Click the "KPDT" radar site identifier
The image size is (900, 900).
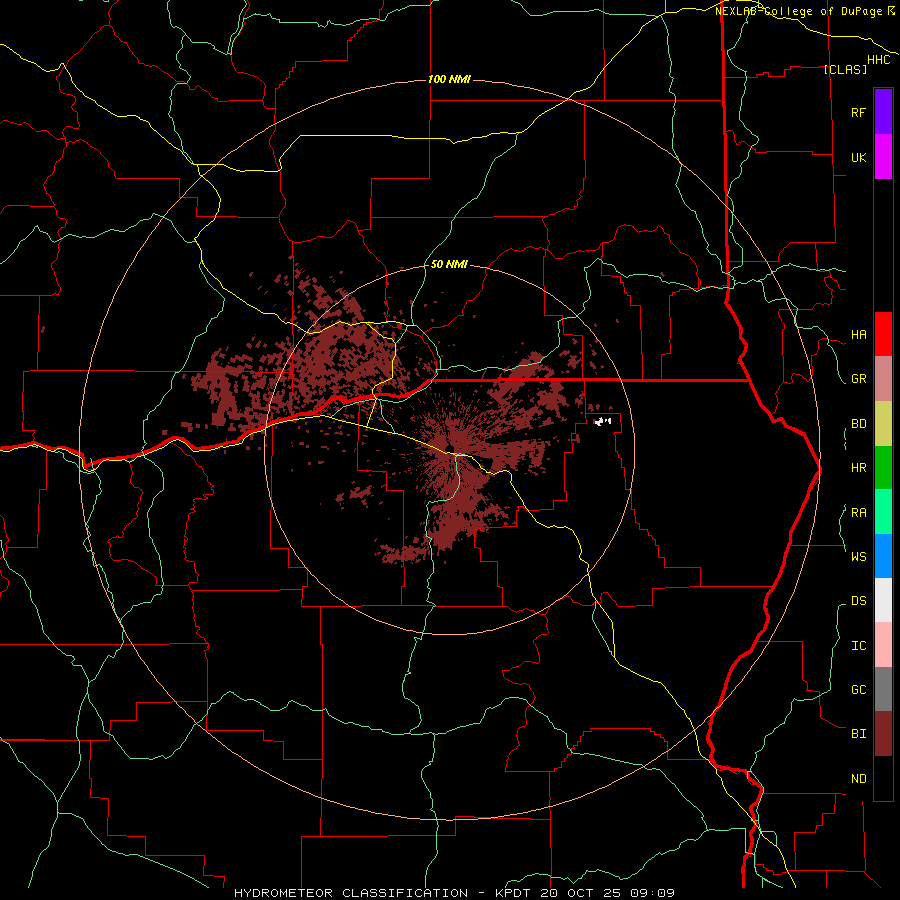point(512,893)
